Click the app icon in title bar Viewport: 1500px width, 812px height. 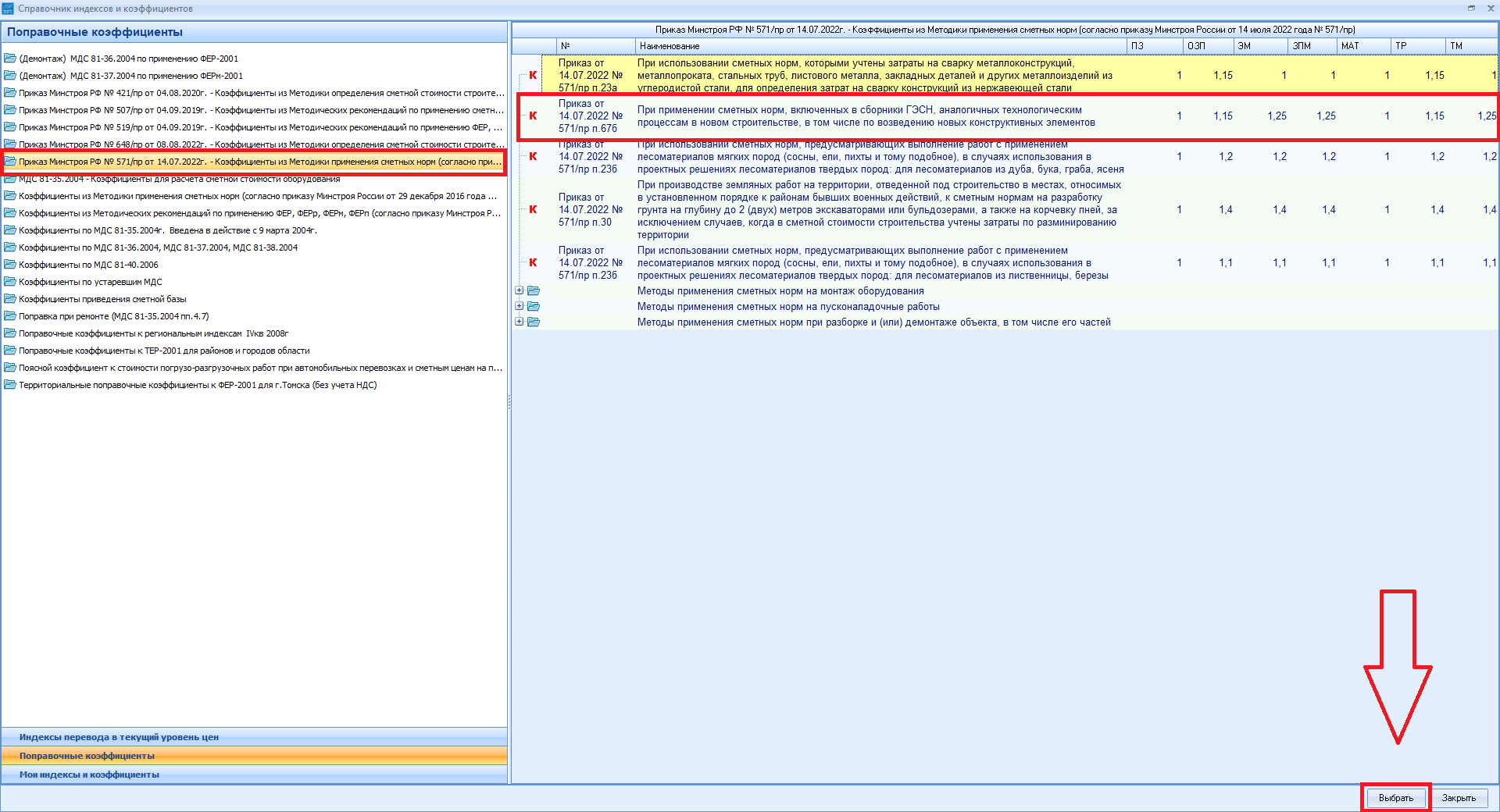(x=8, y=9)
